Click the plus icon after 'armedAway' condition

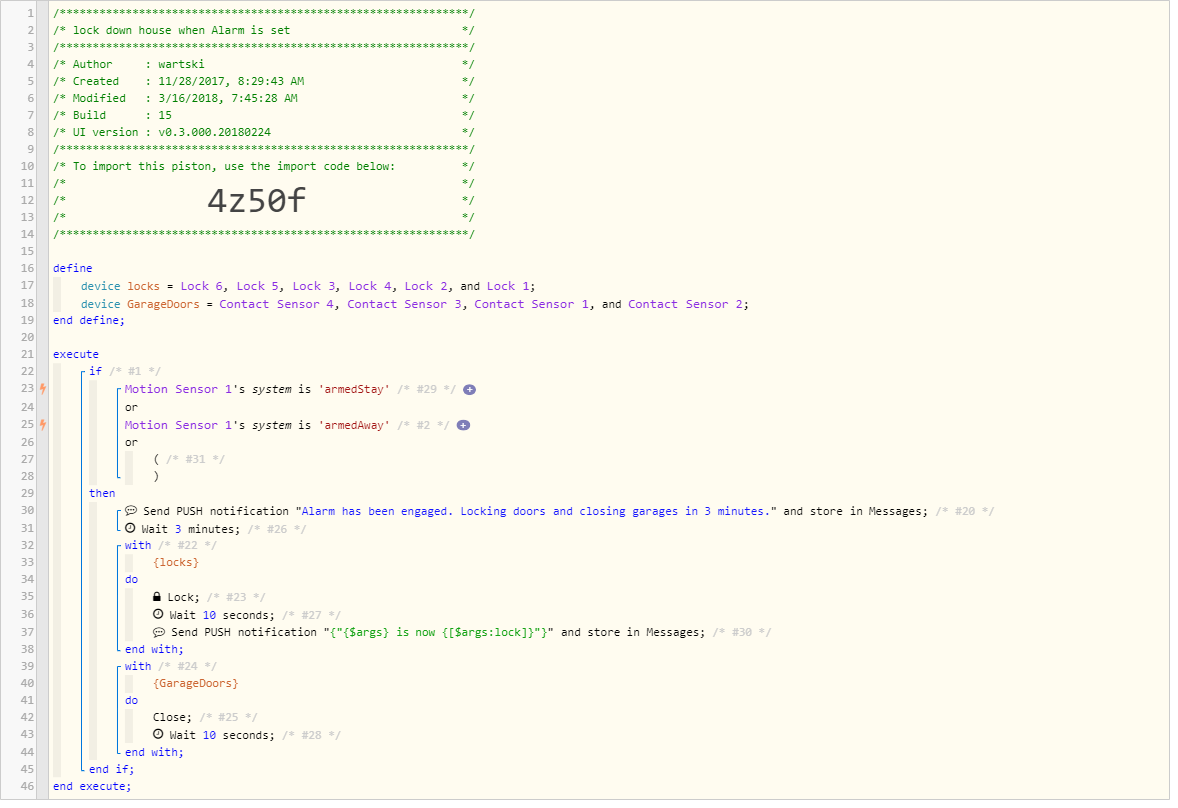click(464, 426)
